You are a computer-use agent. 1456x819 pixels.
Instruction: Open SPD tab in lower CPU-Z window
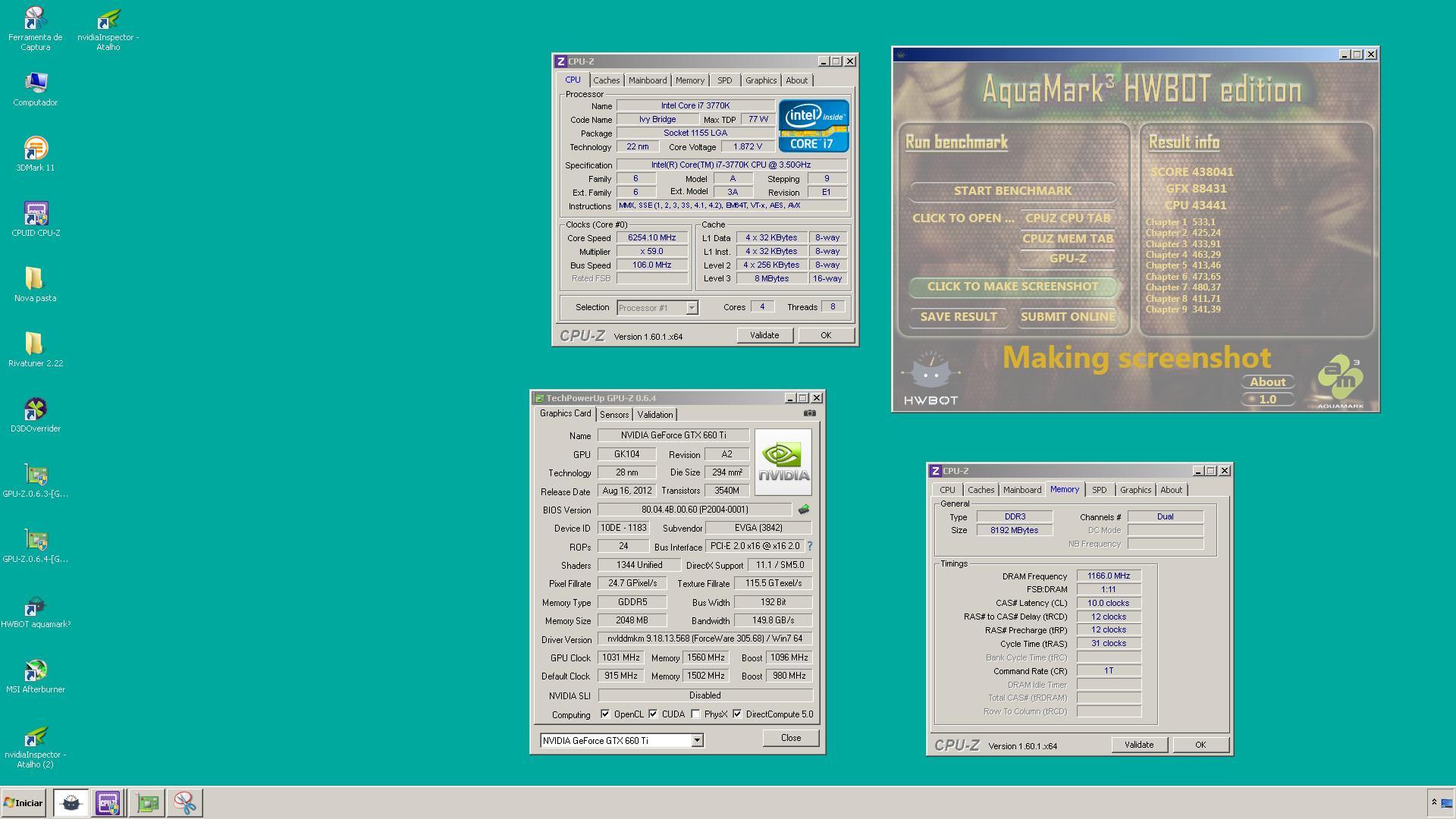click(x=1099, y=490)
